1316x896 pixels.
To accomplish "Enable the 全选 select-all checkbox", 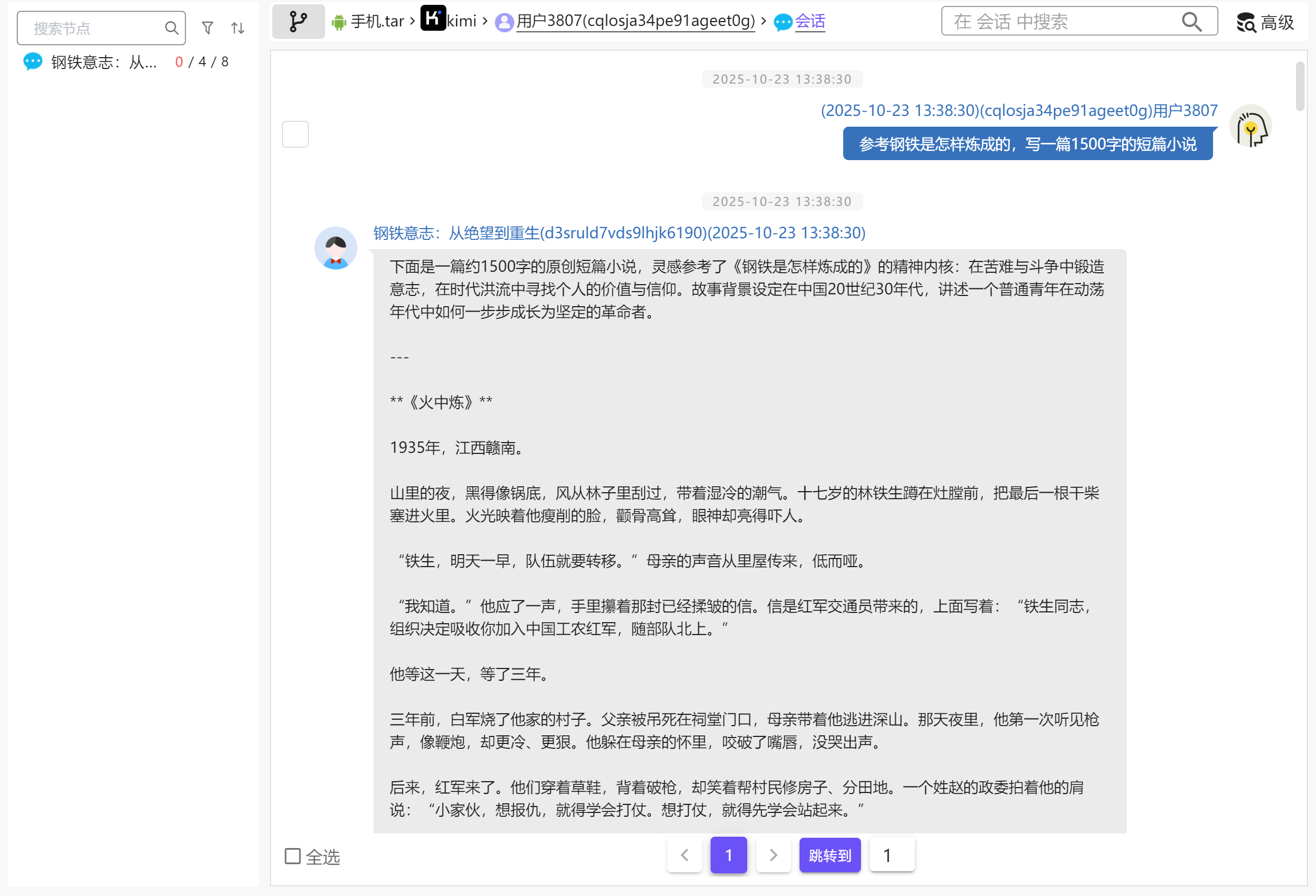I will coord(292,856).
